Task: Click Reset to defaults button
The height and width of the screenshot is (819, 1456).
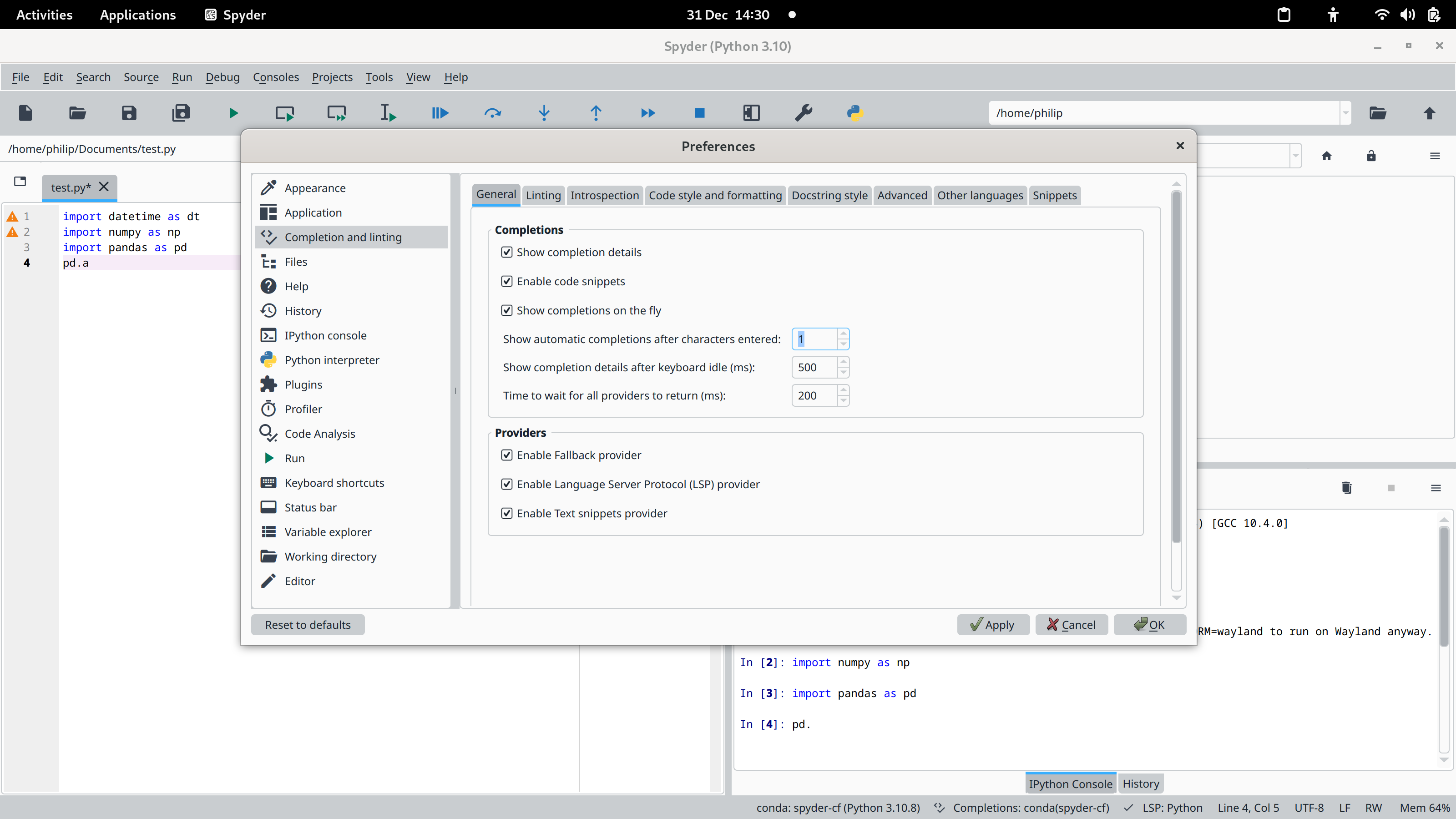Action: coord(308,625)
